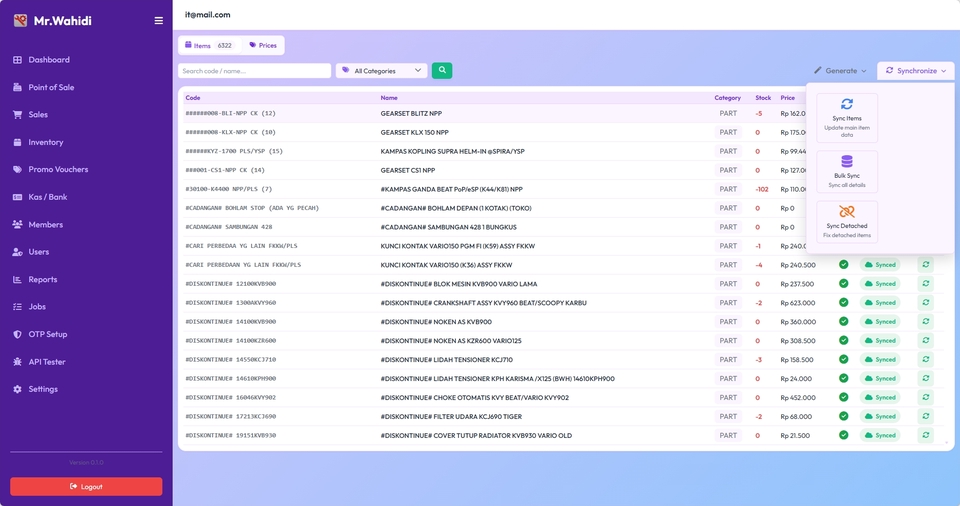
Task: Open the Dashboard page
Action: [49, 60]
